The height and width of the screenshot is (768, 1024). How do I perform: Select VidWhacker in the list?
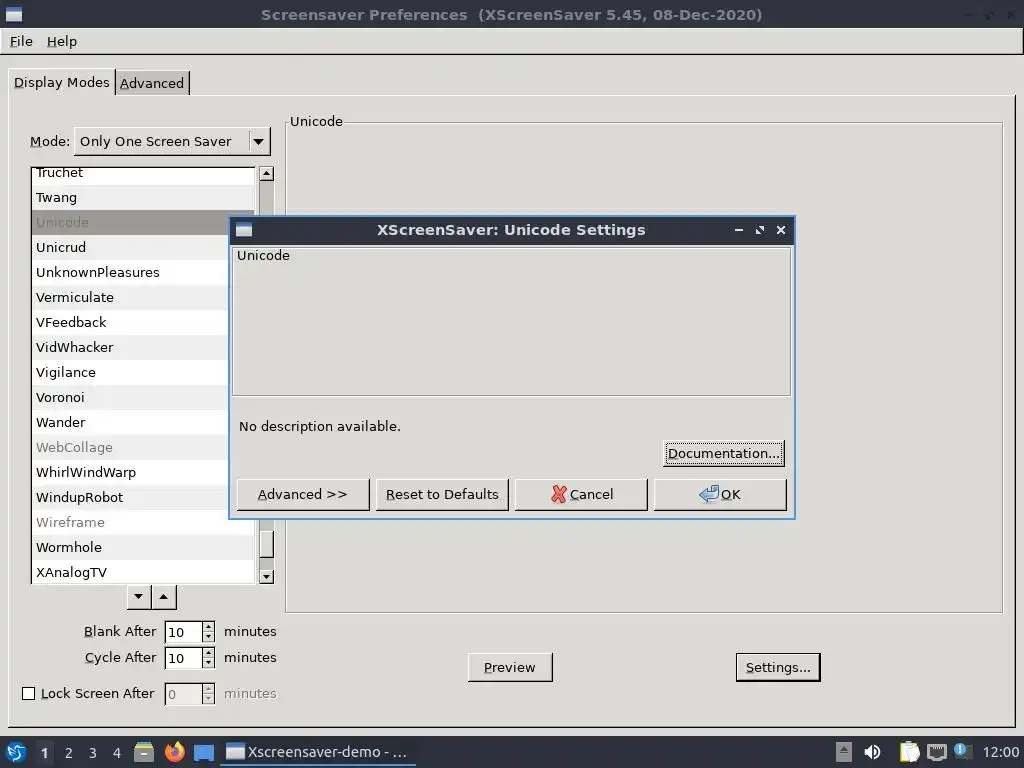click(x=131, y=347)
